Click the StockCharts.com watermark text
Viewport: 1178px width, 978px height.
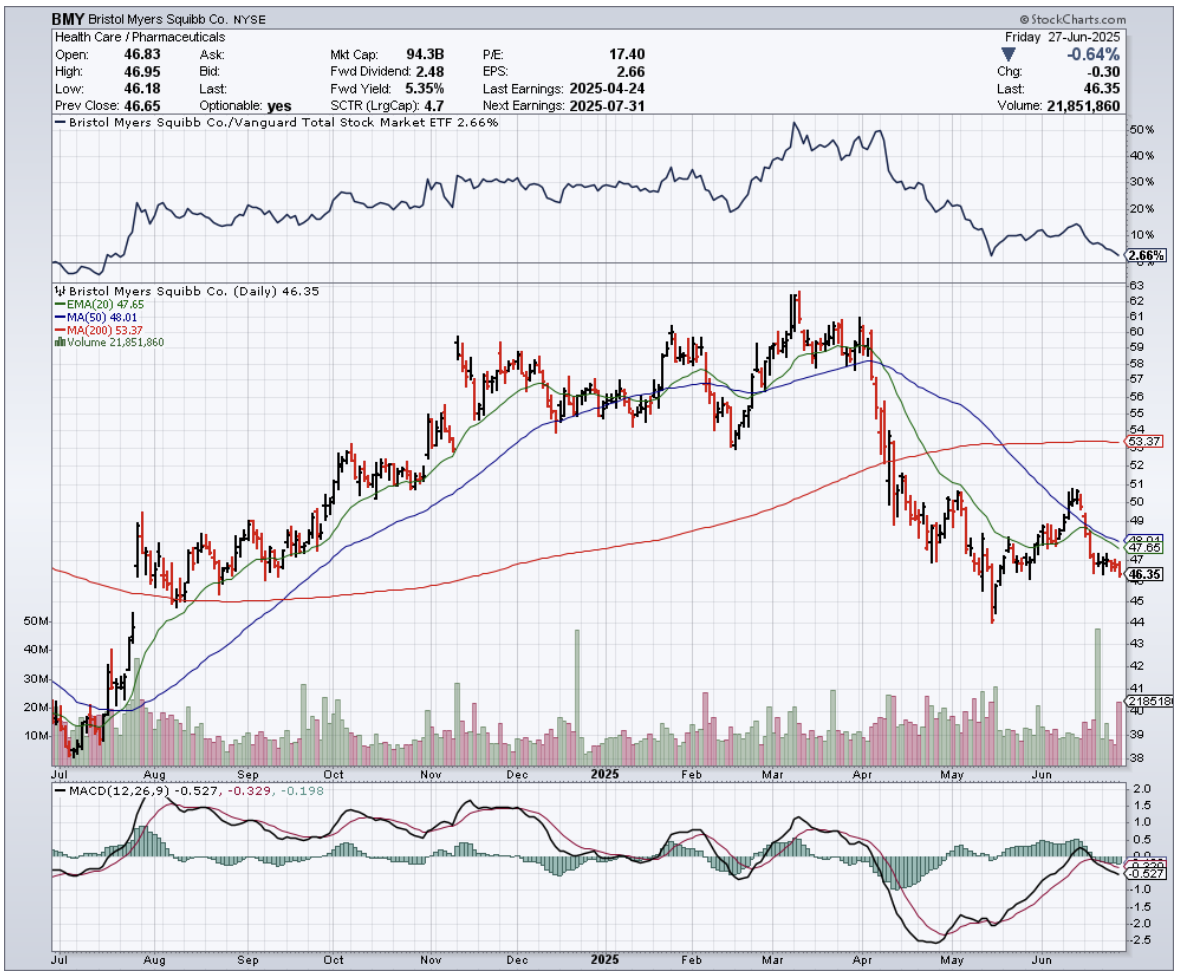coord(1072,20)
